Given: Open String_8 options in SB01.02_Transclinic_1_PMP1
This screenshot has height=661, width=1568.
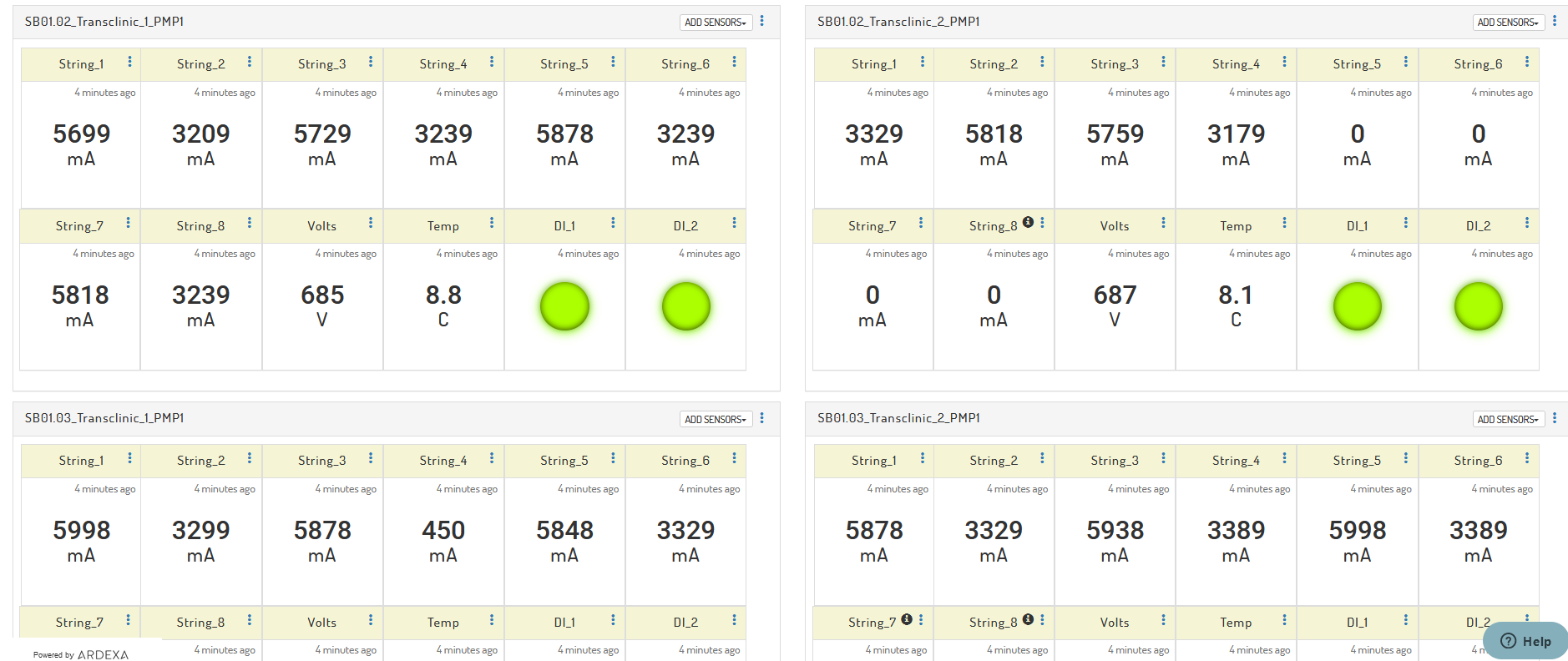Looking at the screenshot, I should point(249,223).
